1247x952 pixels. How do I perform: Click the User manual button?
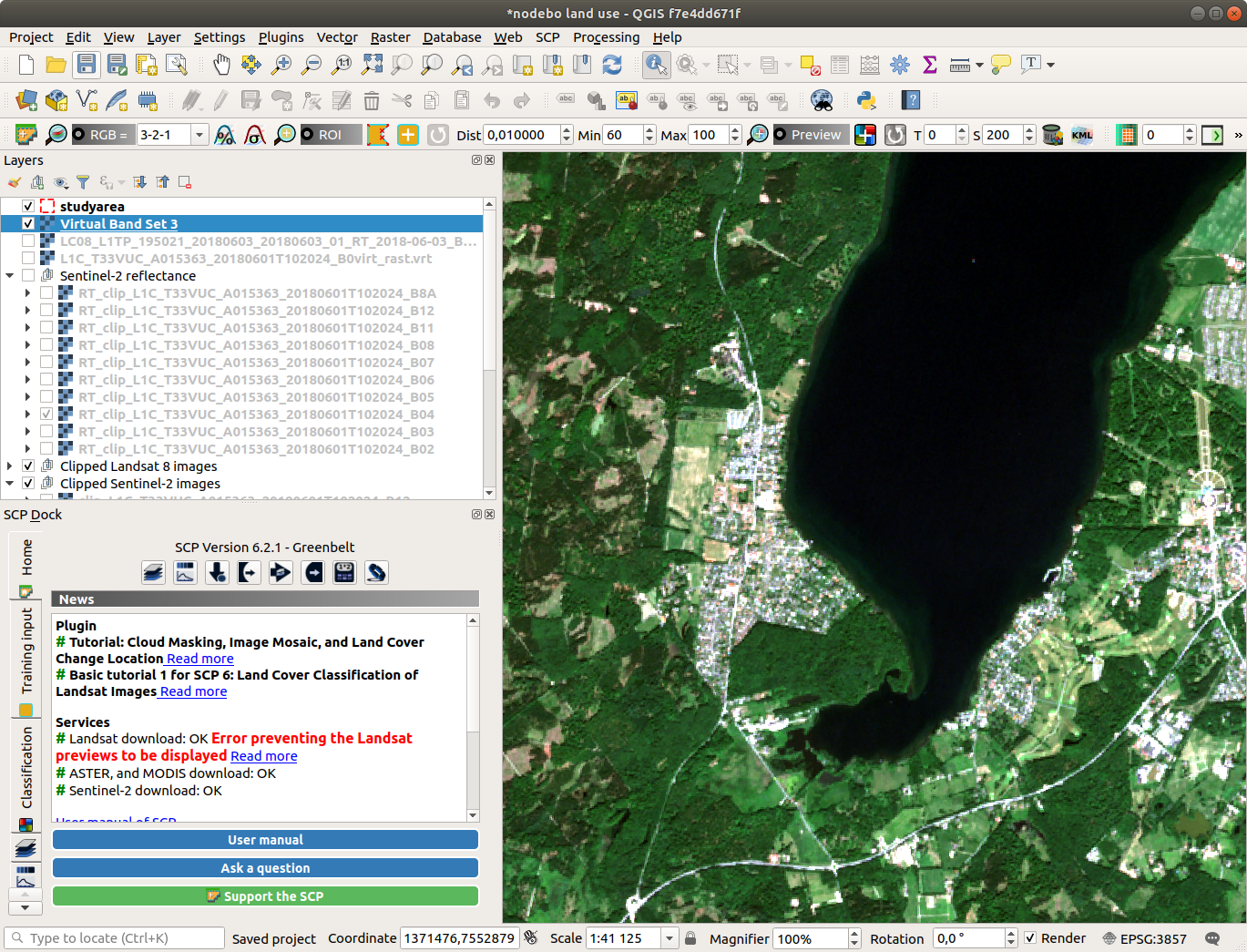click(265, 840)
